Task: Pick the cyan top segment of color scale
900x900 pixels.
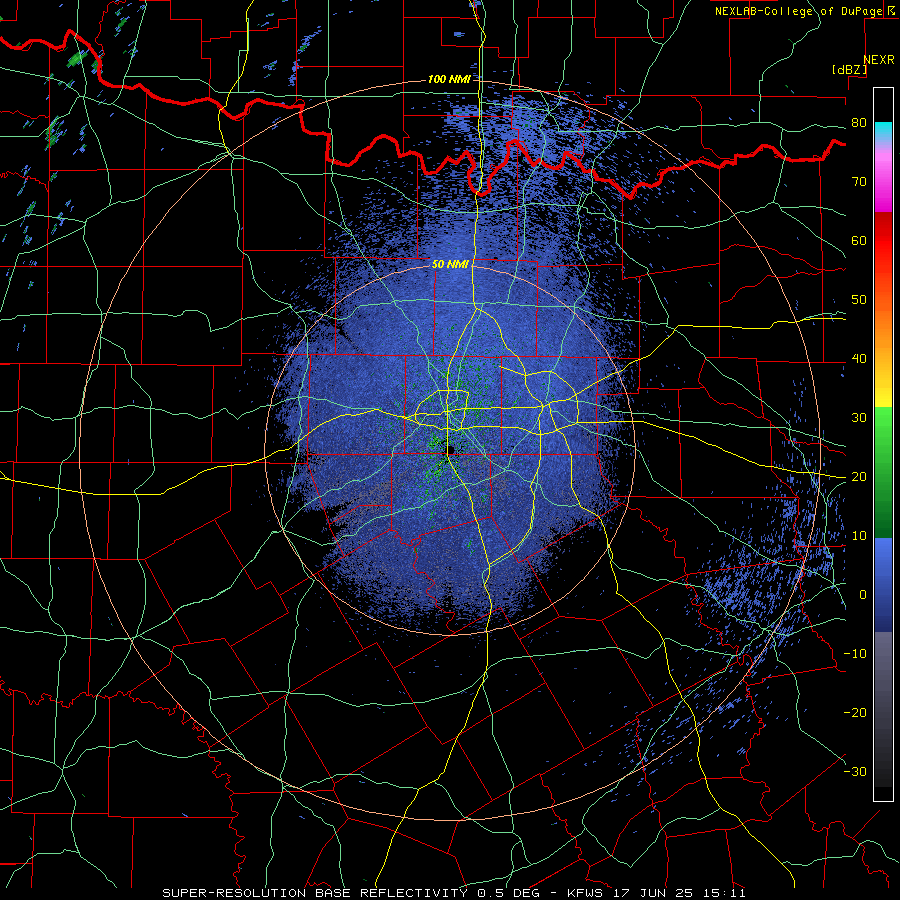Action: tap(883, 132)
